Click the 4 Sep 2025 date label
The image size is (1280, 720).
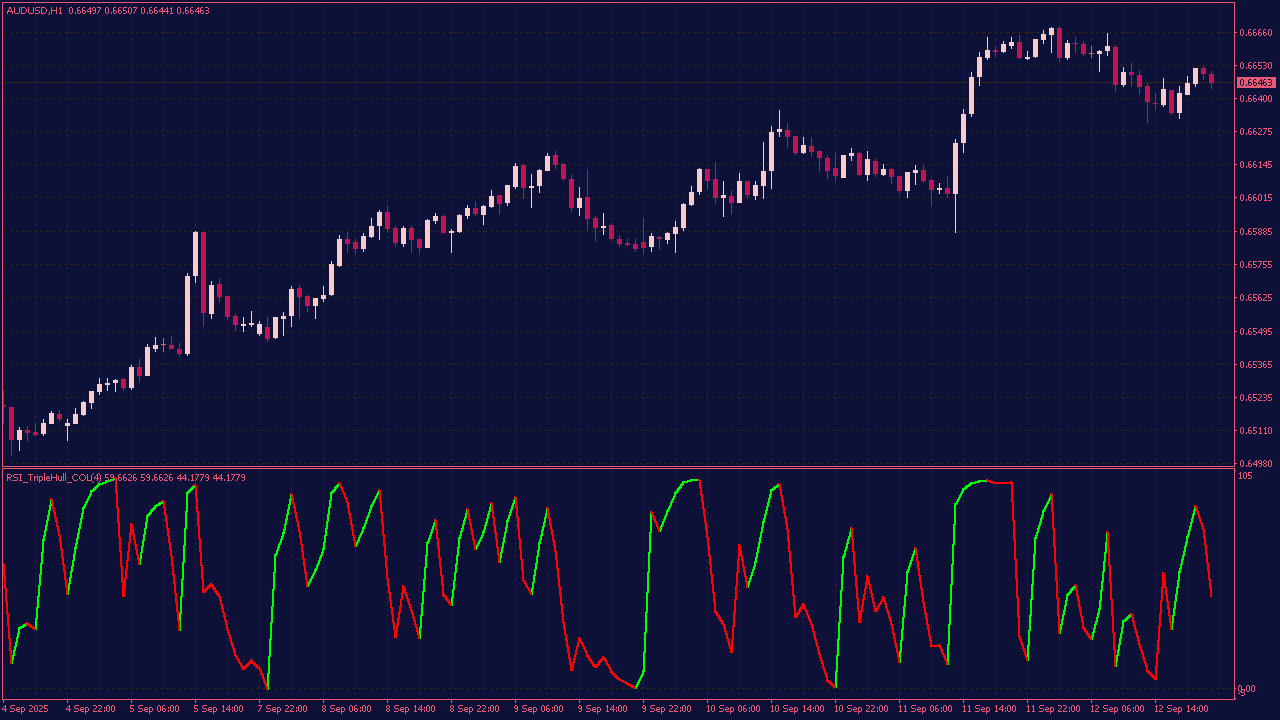point(25,709)
